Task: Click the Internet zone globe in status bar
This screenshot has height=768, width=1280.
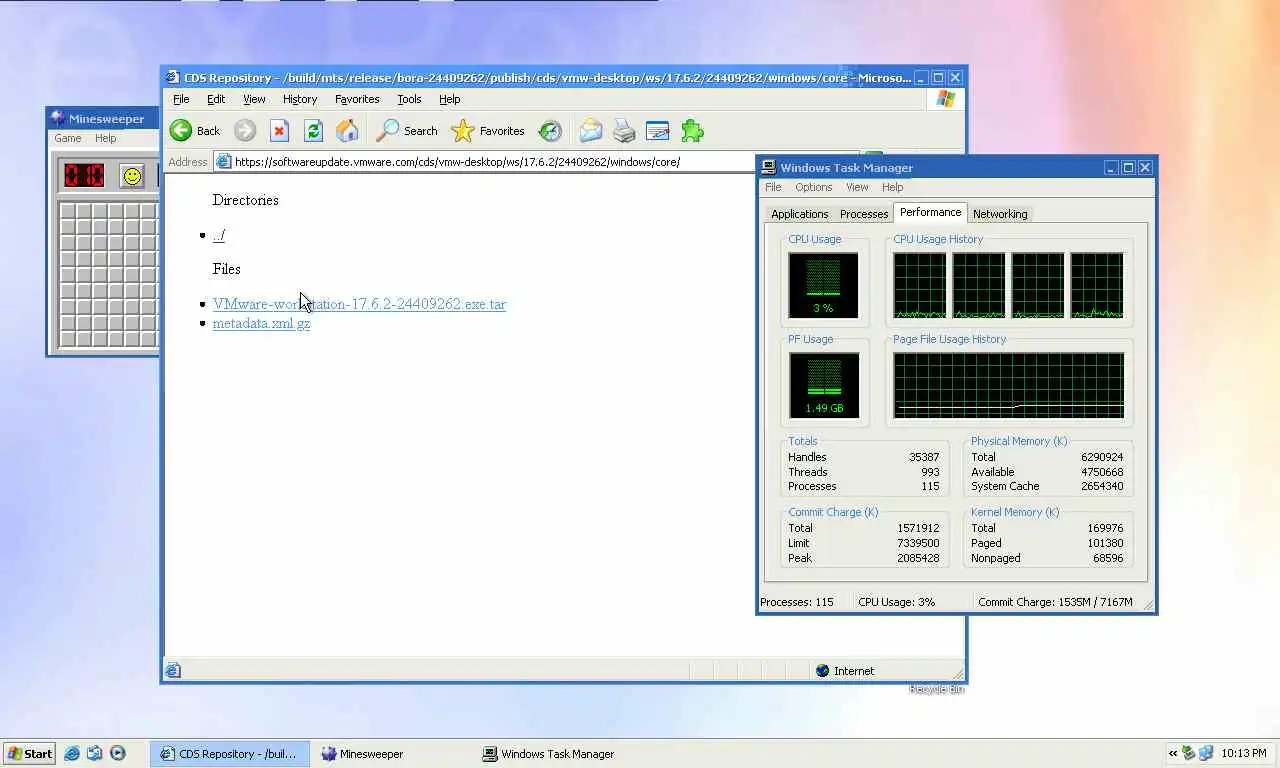Action: point(823,671)
